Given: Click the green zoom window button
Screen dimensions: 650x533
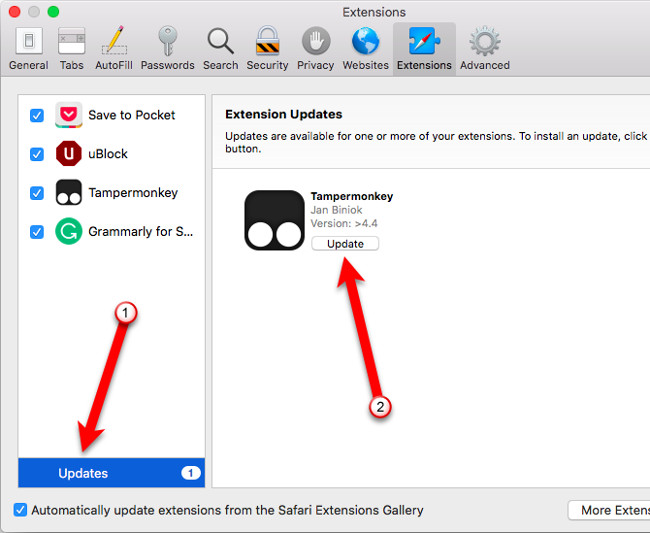Looking at the screenshot, I should pyautogui.click(x=53, y=12).
